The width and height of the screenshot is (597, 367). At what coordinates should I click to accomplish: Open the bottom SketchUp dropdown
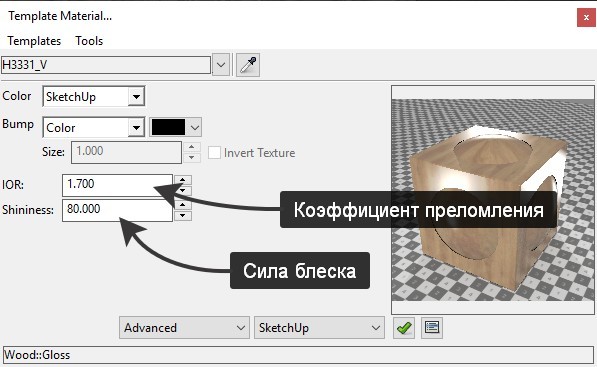coord(319,327)
